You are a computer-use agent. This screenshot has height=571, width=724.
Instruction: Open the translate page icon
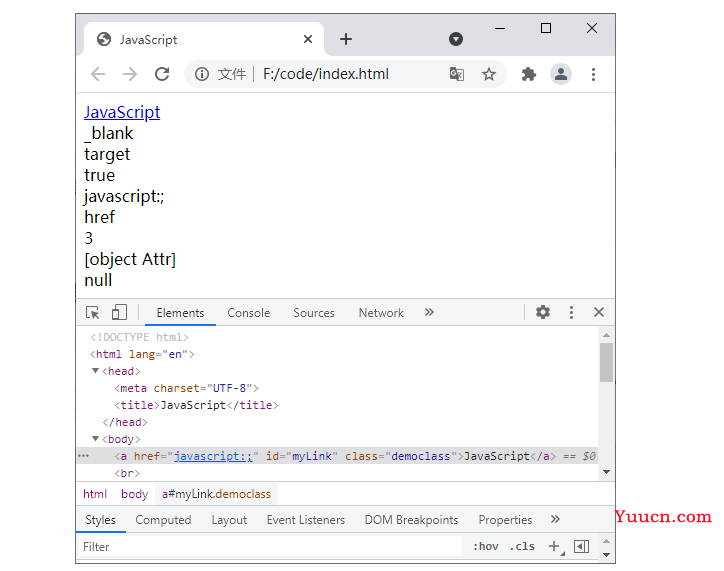pyautogui.click(x=457, y=74)
